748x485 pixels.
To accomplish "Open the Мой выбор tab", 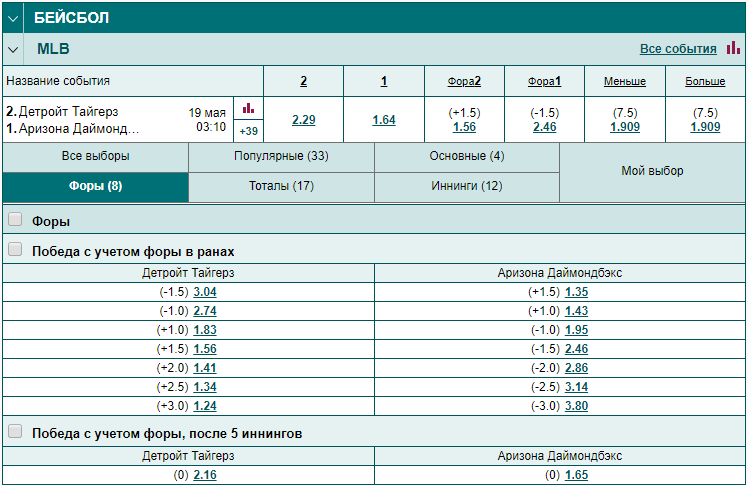I will [x=652, y=171].
